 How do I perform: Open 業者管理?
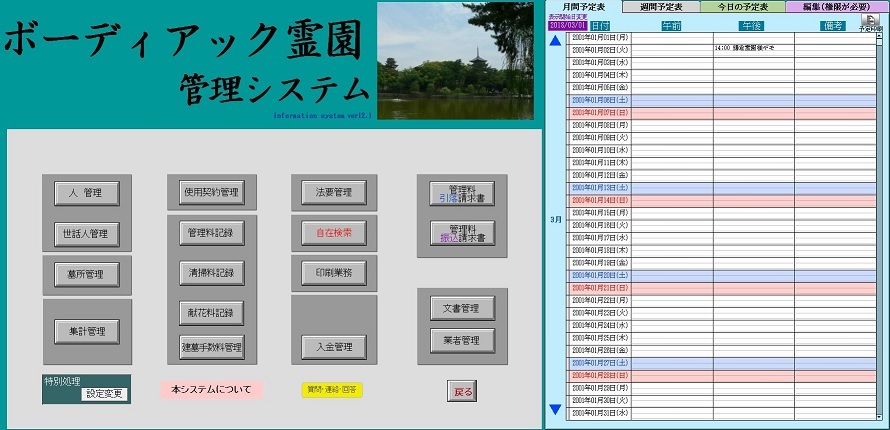point(462,341)
